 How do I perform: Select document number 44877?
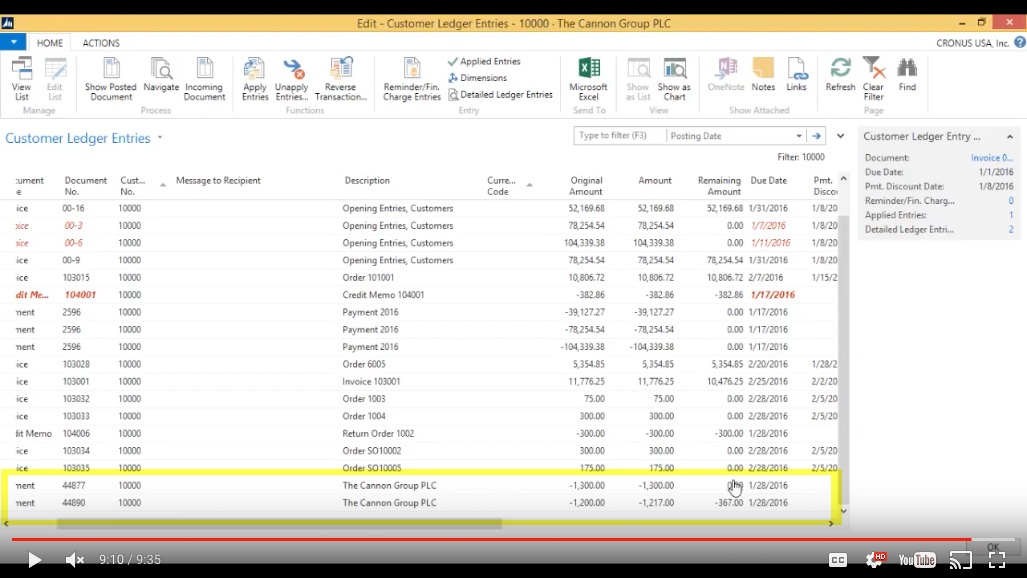tap(73, 486)
